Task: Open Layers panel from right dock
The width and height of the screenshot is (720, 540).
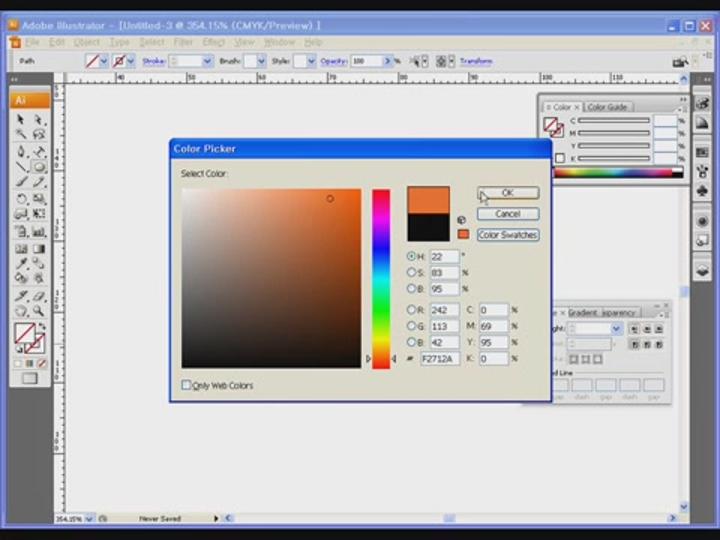Action: [x=702, y=270]
